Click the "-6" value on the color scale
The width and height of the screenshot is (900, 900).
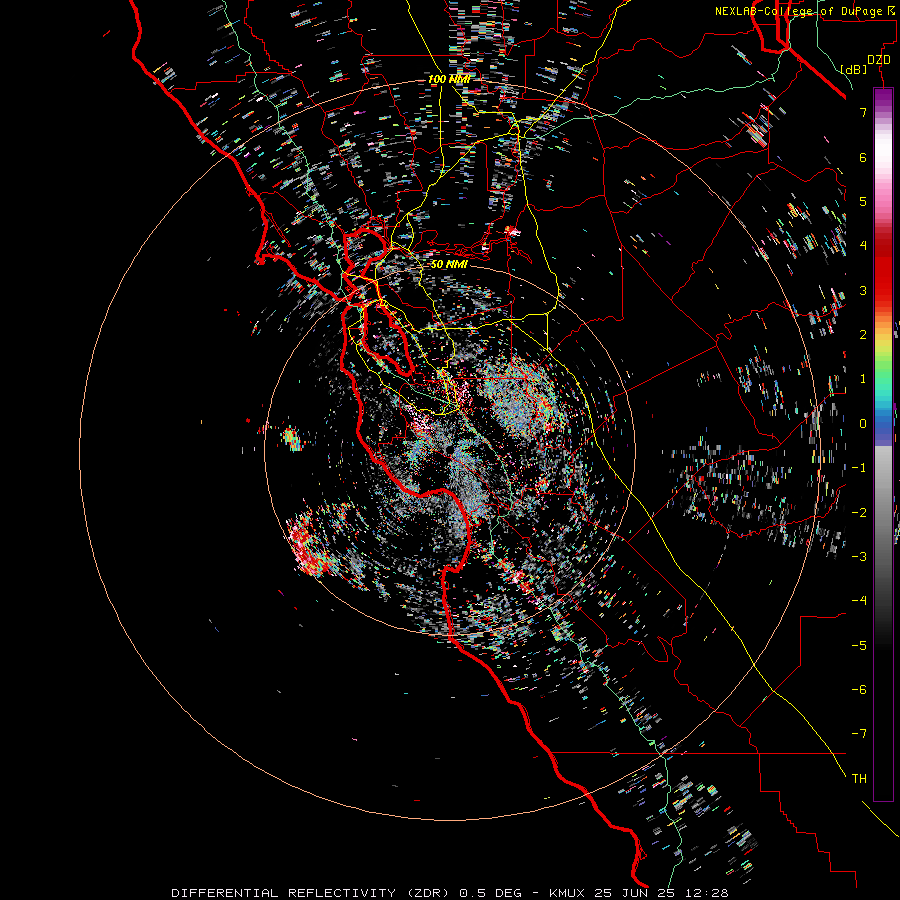point(859,690)
